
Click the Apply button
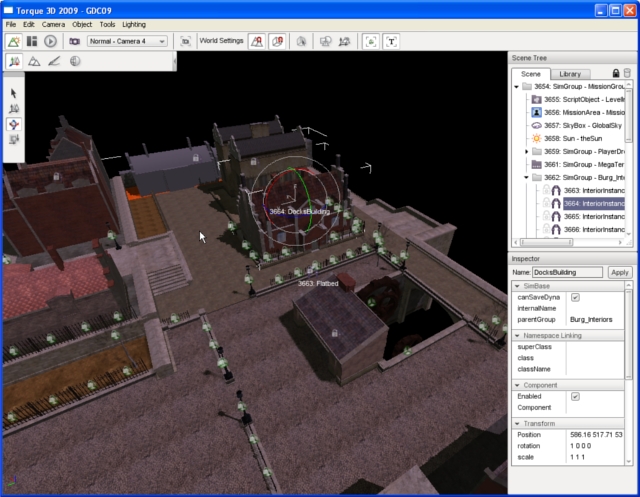point(620,272)
